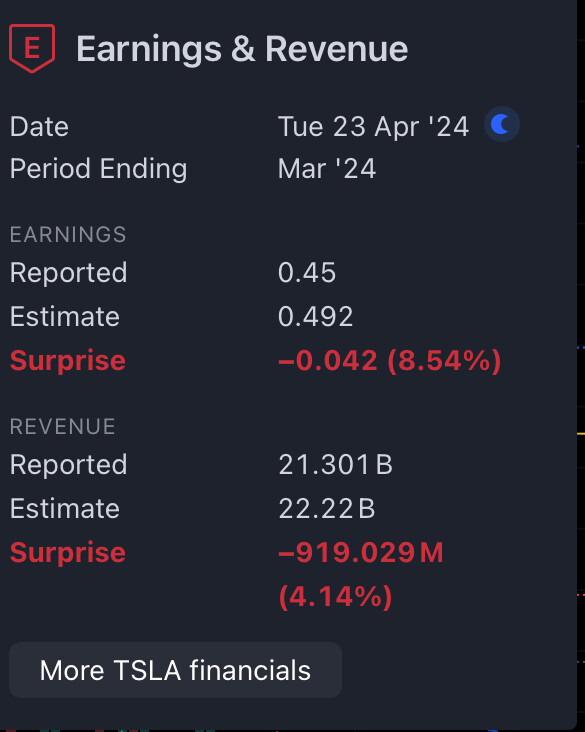
Task: Click the blue after-market moon icon
Action: click(501, 125)
